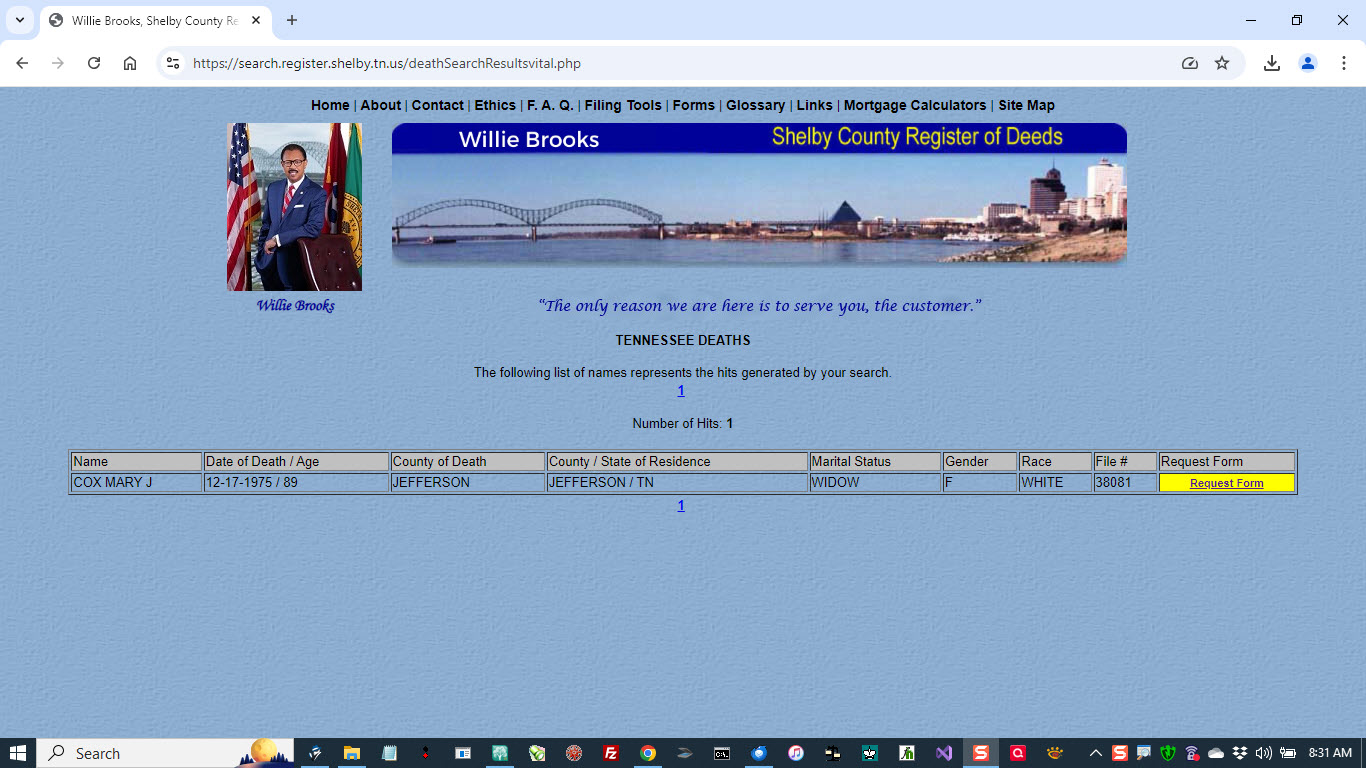The width and height of the screenshot is (1366, 768).
Task: Close the Willie Brooks browser tab
Action: coord(256,20)
